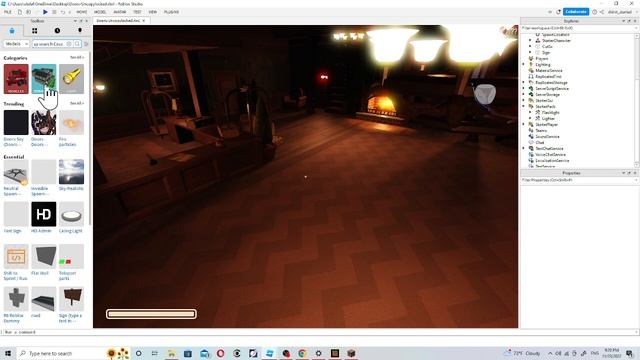Click the New file icon
The image size is (640, 360).
(x=19, y=12)
